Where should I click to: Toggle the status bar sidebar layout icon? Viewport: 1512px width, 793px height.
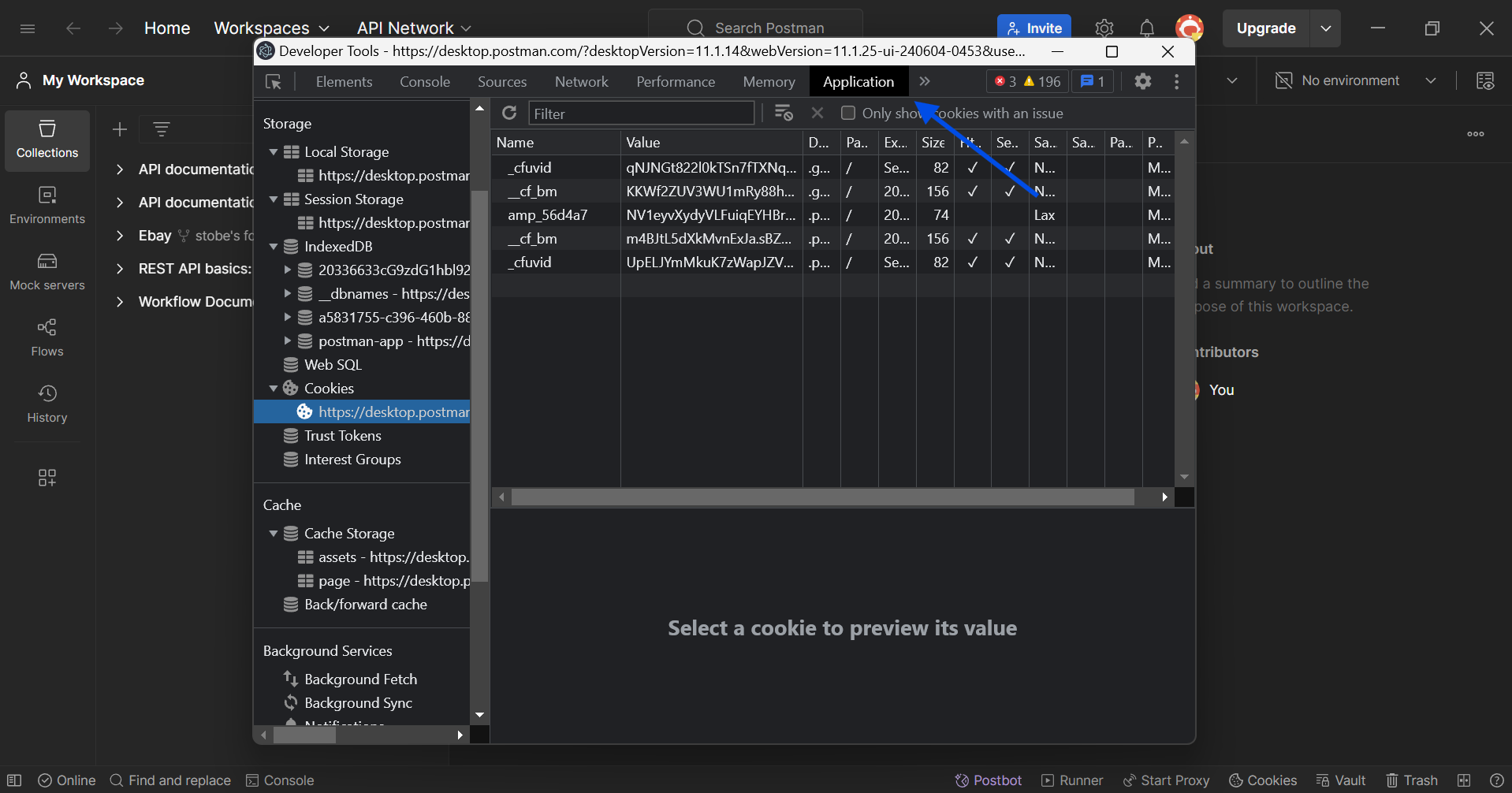coord(14,780)
